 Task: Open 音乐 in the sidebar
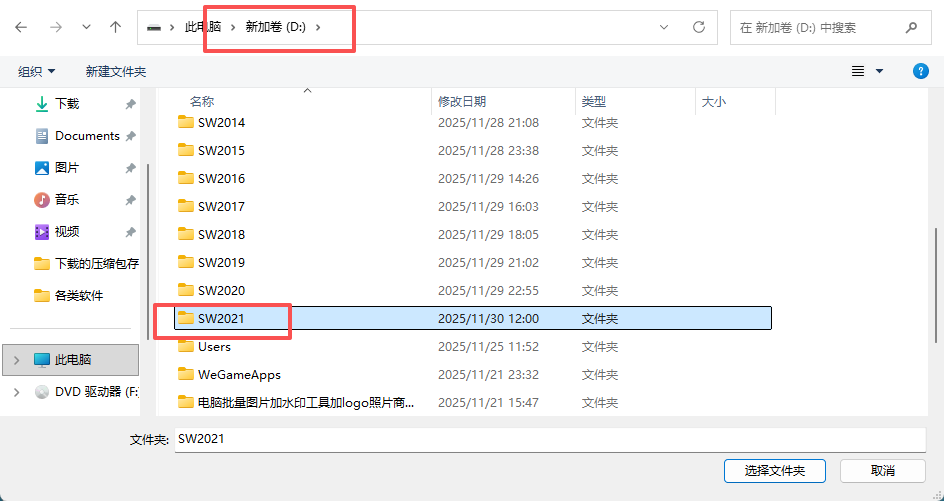click(x=67, y=200)
